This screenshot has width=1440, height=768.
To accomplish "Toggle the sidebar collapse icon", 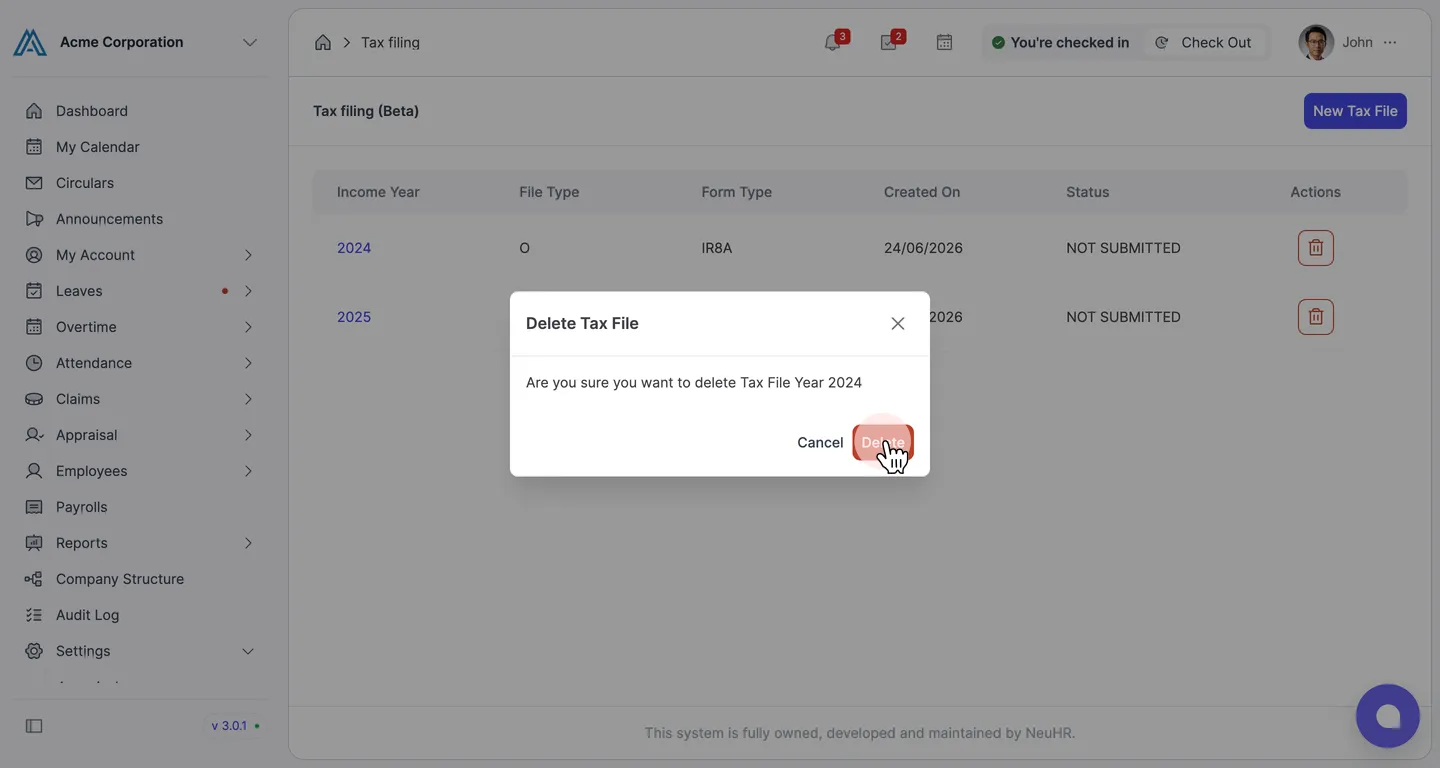I will pos(34,726).
